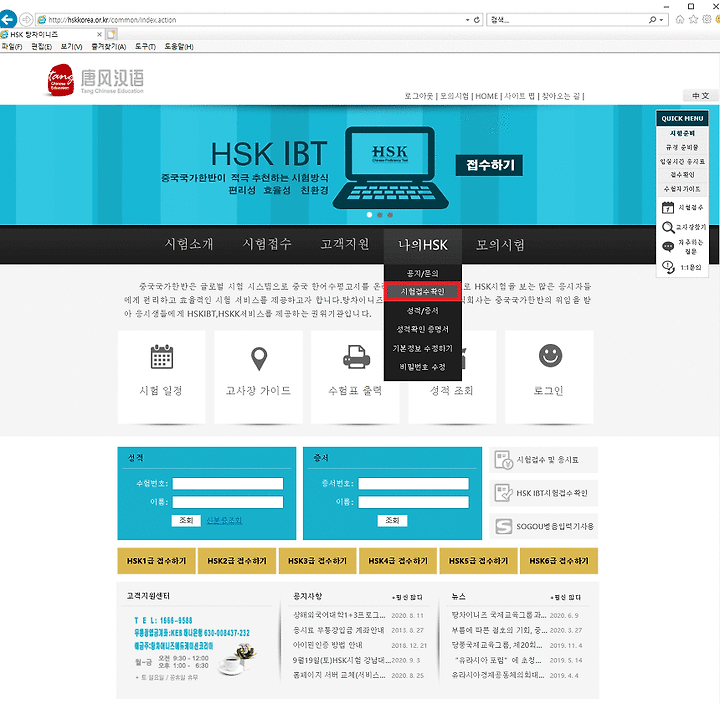Open the 고객지원 navigation menu
The height and width of the screenshot is (704, 720).
[x=345, y=244]
